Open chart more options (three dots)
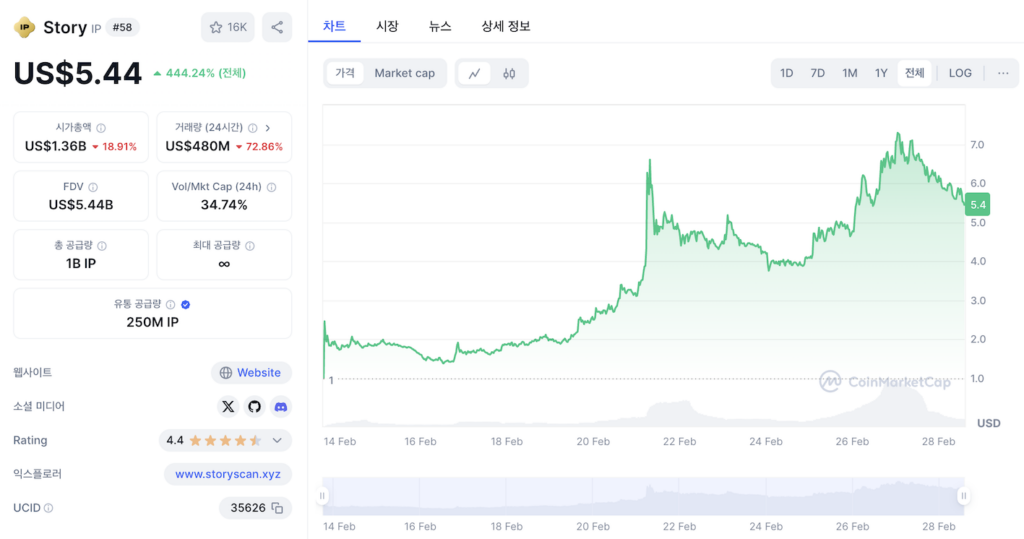Viewport: 1024px width, 539px height. coord(1003,73)
